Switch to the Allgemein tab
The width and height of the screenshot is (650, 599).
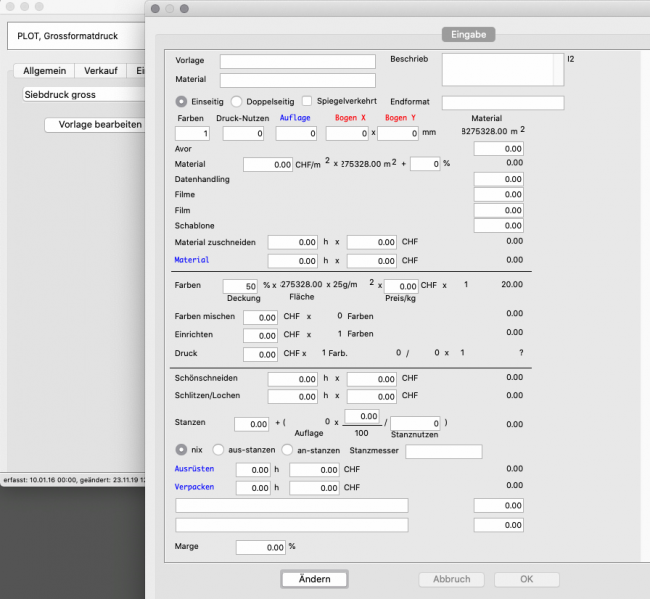click(44, 71)
